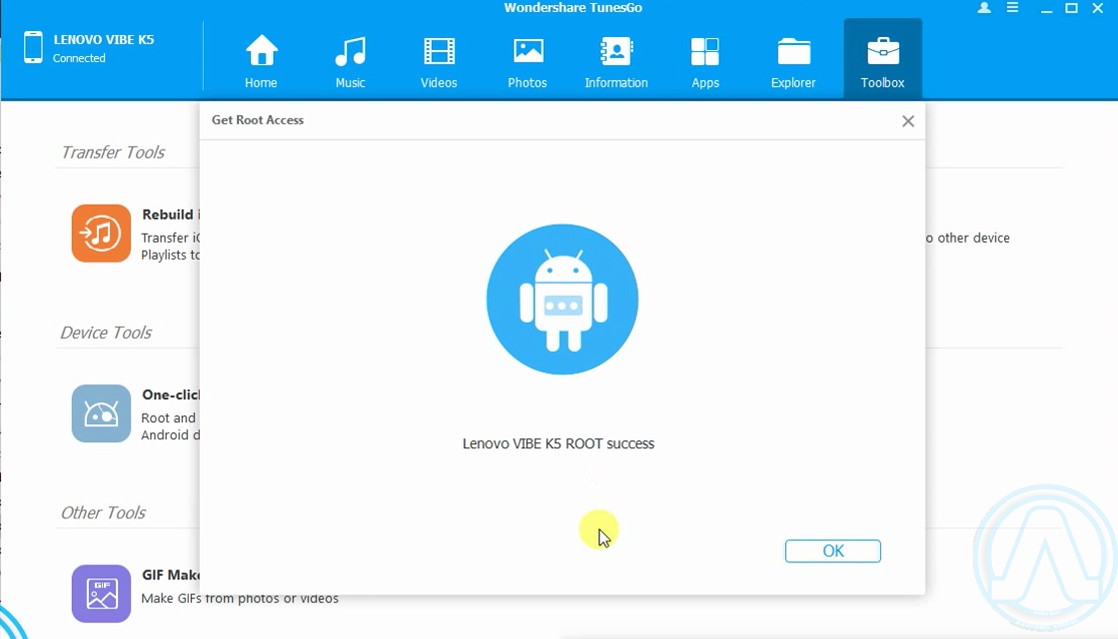
Task: Switch to the Videos tab
Action: (x=439, y=61)
